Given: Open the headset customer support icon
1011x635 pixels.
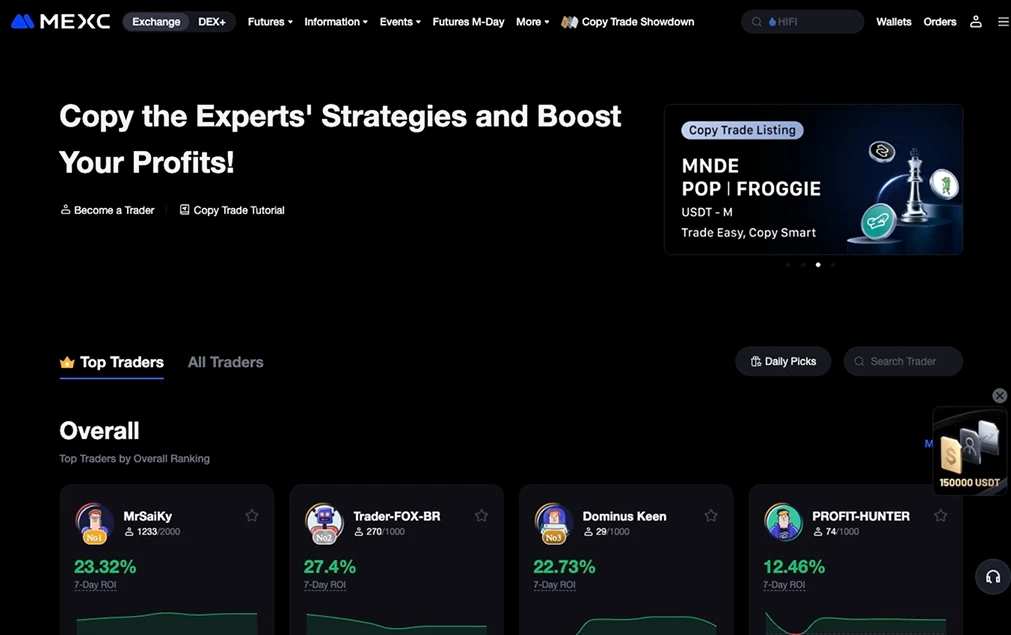Looking at the screenshot, I should pyautogui.click(x=993, y=576).
